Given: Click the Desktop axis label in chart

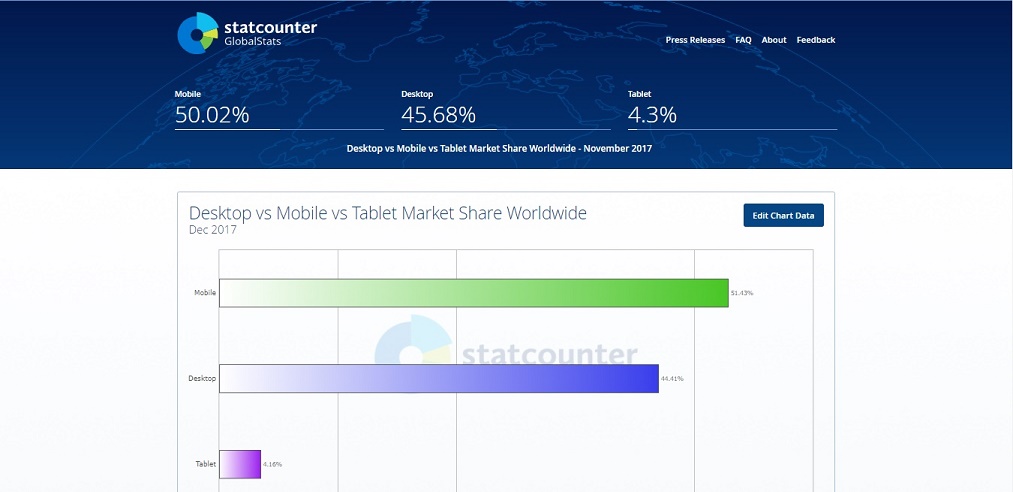Looking at the screenshot, I should tap(202, 378).
